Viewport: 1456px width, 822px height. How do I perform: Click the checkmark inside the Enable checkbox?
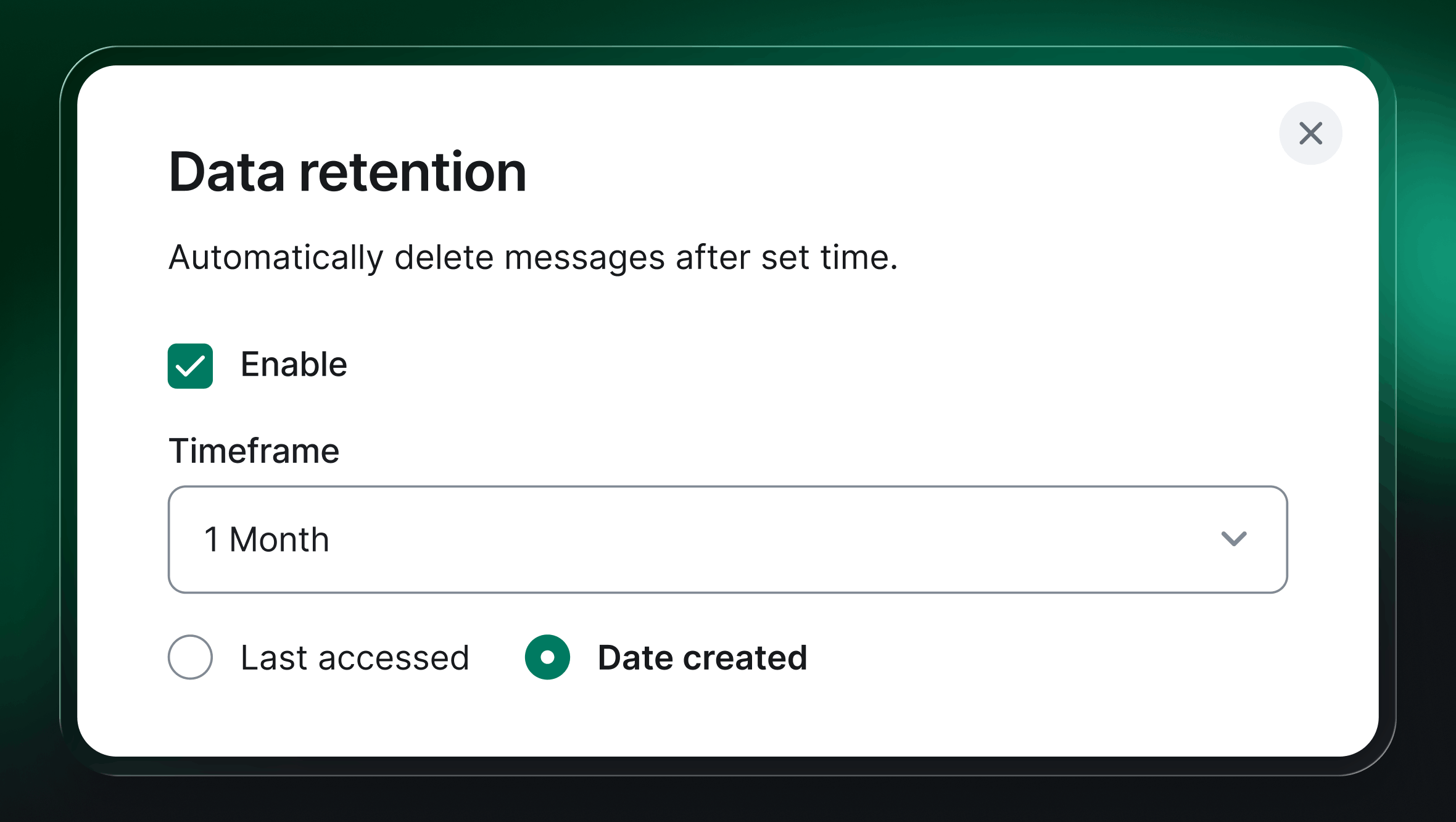[190, 367]
